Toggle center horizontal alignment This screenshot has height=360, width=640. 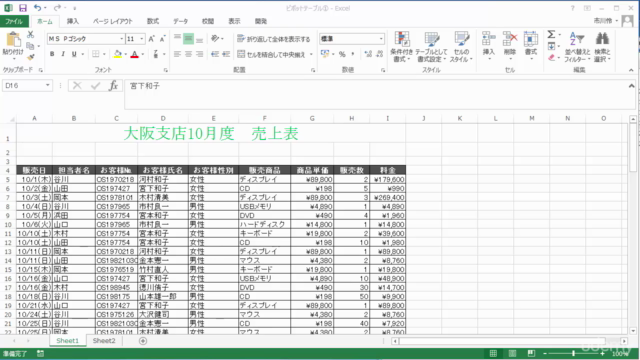pos(188,54)
